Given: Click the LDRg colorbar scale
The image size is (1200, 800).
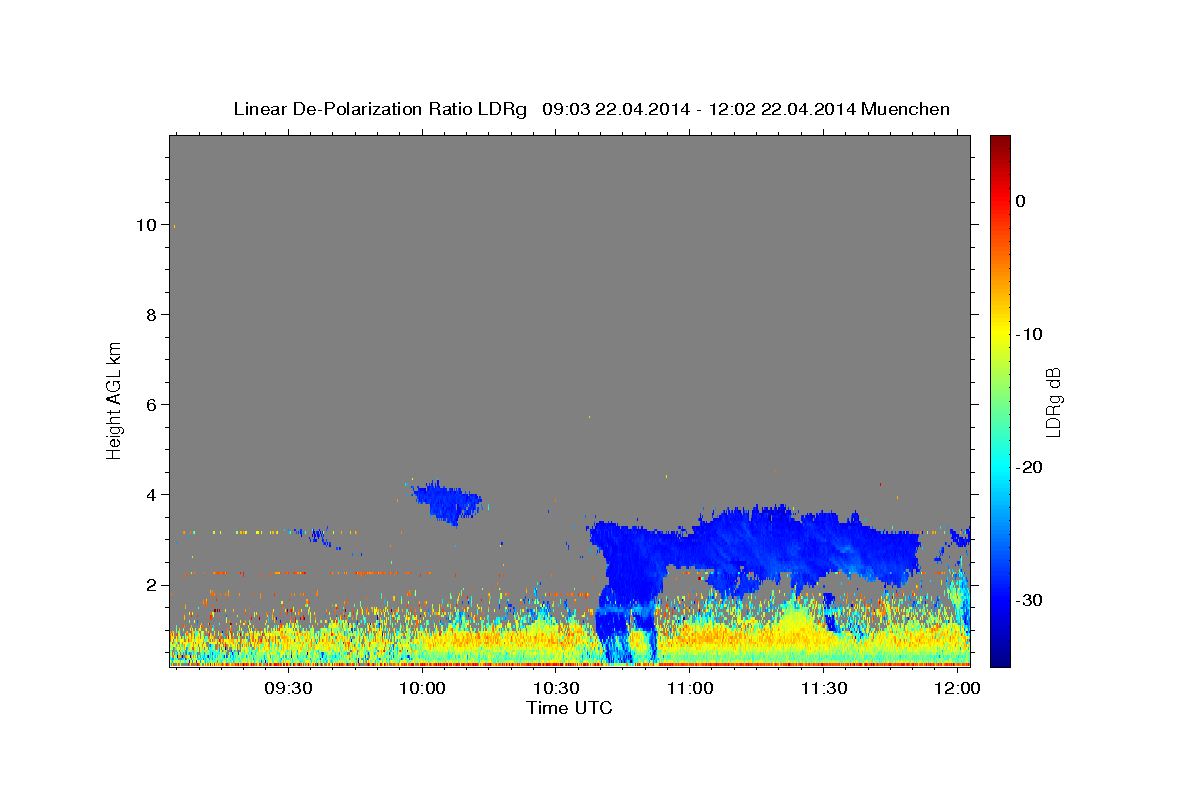Looking at the screenshot, I should coord(1000,401).
